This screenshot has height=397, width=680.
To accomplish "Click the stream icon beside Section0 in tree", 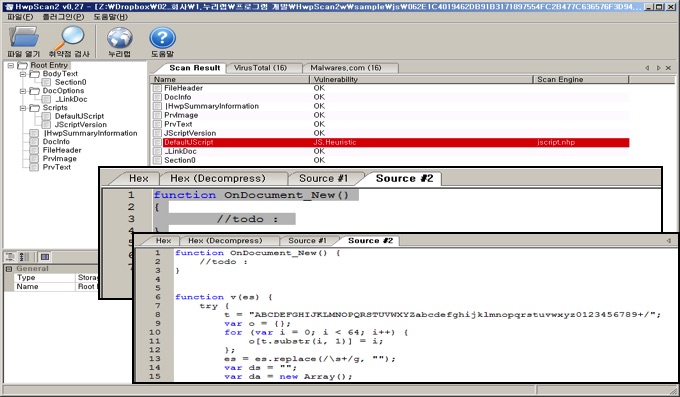I will coord(46,82).
